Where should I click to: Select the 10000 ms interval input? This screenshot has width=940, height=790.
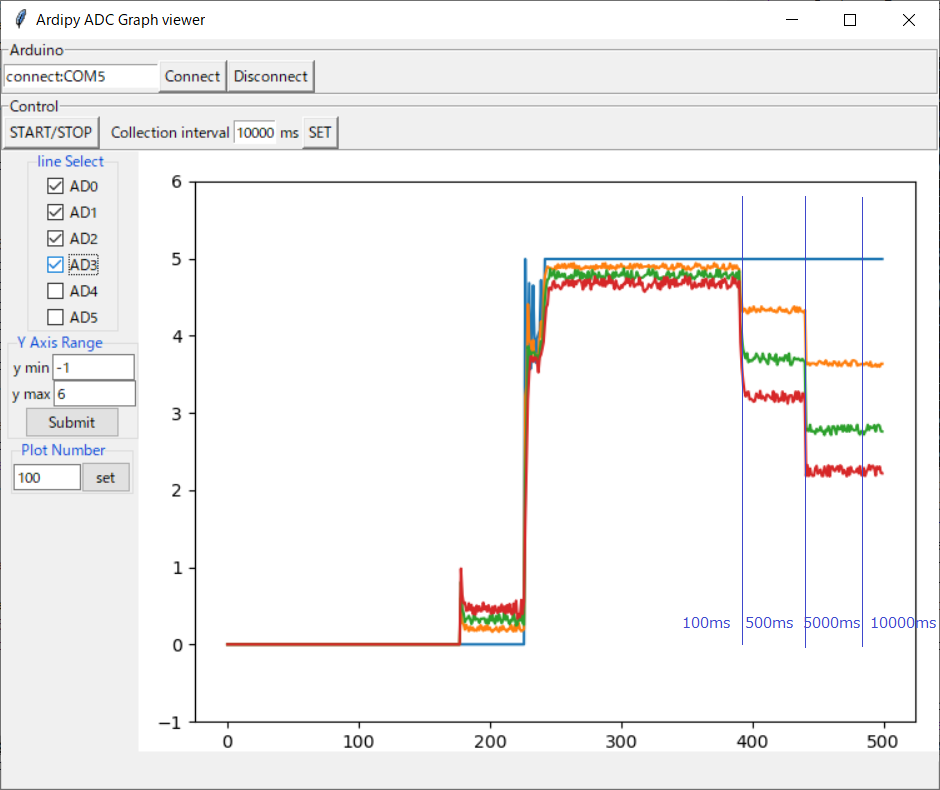pyautogui.click(x=257, y=132)
